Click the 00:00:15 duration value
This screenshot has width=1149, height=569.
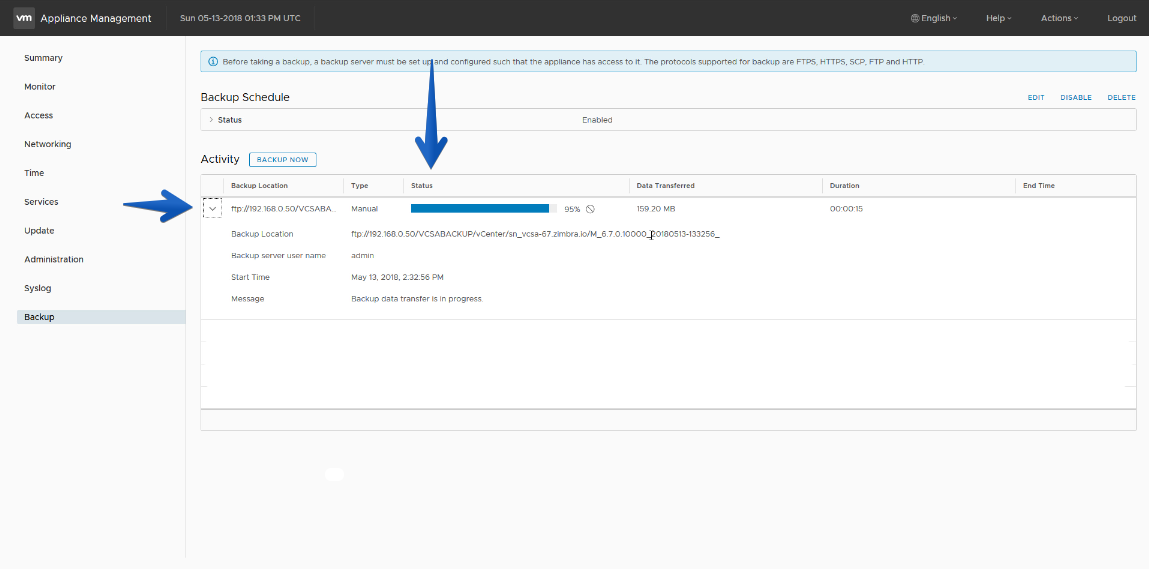click(x=846, y=209)
